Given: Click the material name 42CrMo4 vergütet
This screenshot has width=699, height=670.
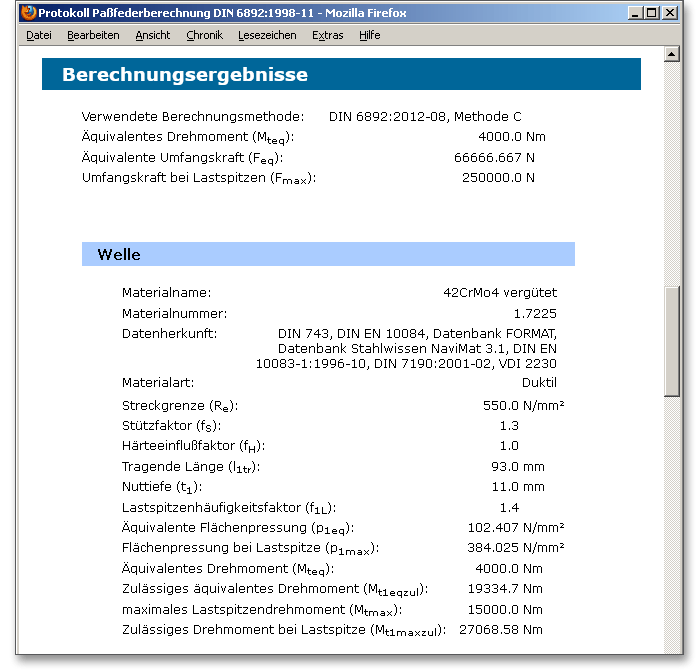Looking at the screenshot, I should point(499,293).
